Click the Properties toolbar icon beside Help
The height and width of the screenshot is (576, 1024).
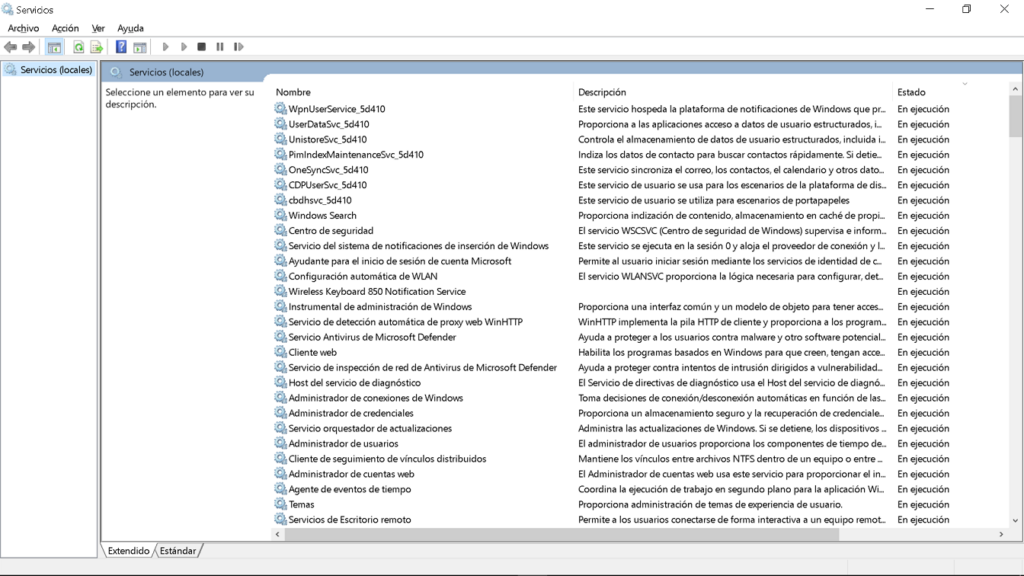pos(140,47)
